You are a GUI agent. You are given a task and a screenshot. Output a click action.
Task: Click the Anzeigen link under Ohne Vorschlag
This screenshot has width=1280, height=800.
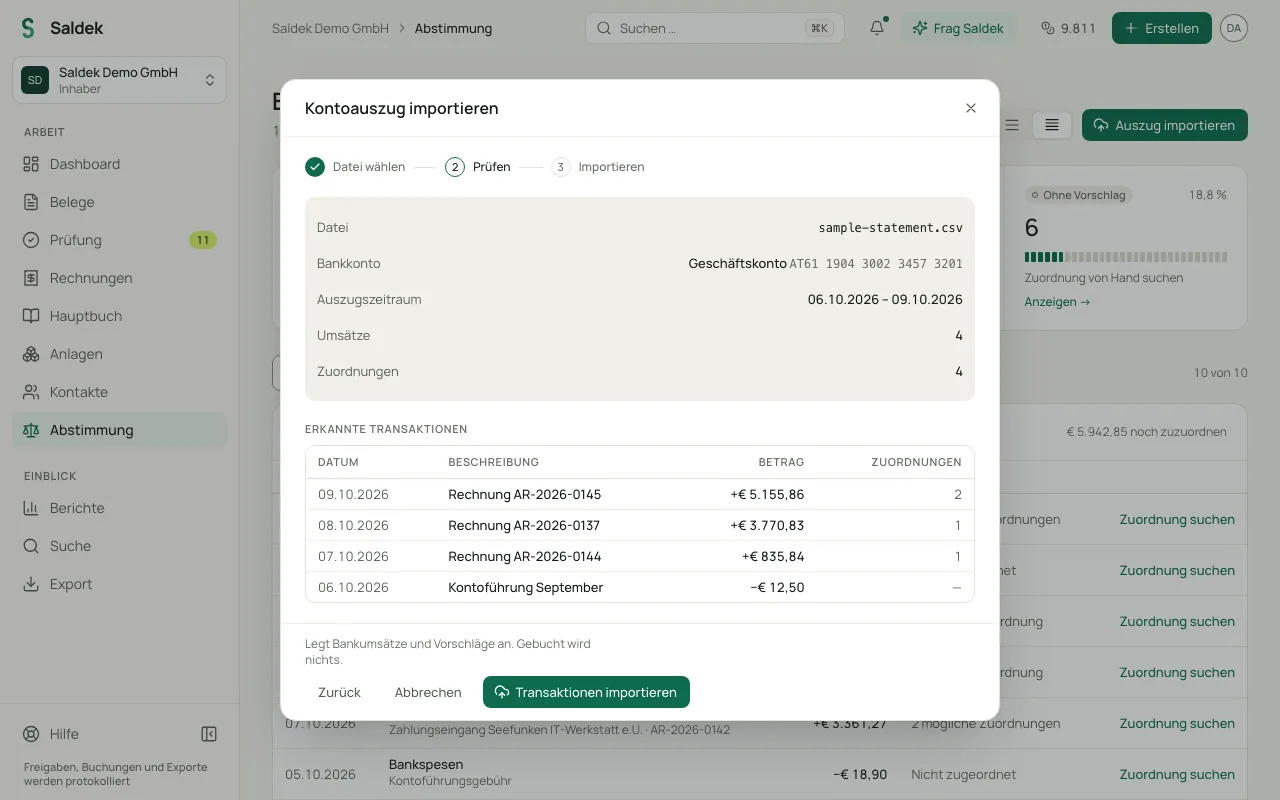click(x=1057, y=302)
